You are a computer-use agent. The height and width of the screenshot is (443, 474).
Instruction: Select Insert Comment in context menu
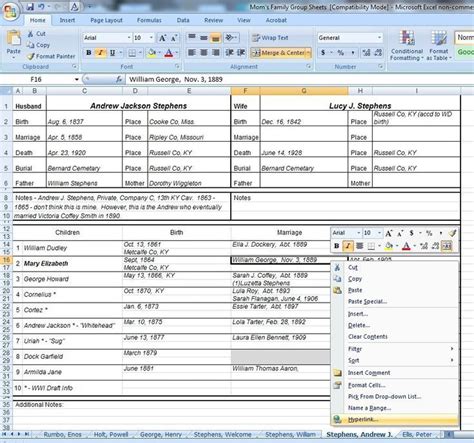click(x=395, y=373)
